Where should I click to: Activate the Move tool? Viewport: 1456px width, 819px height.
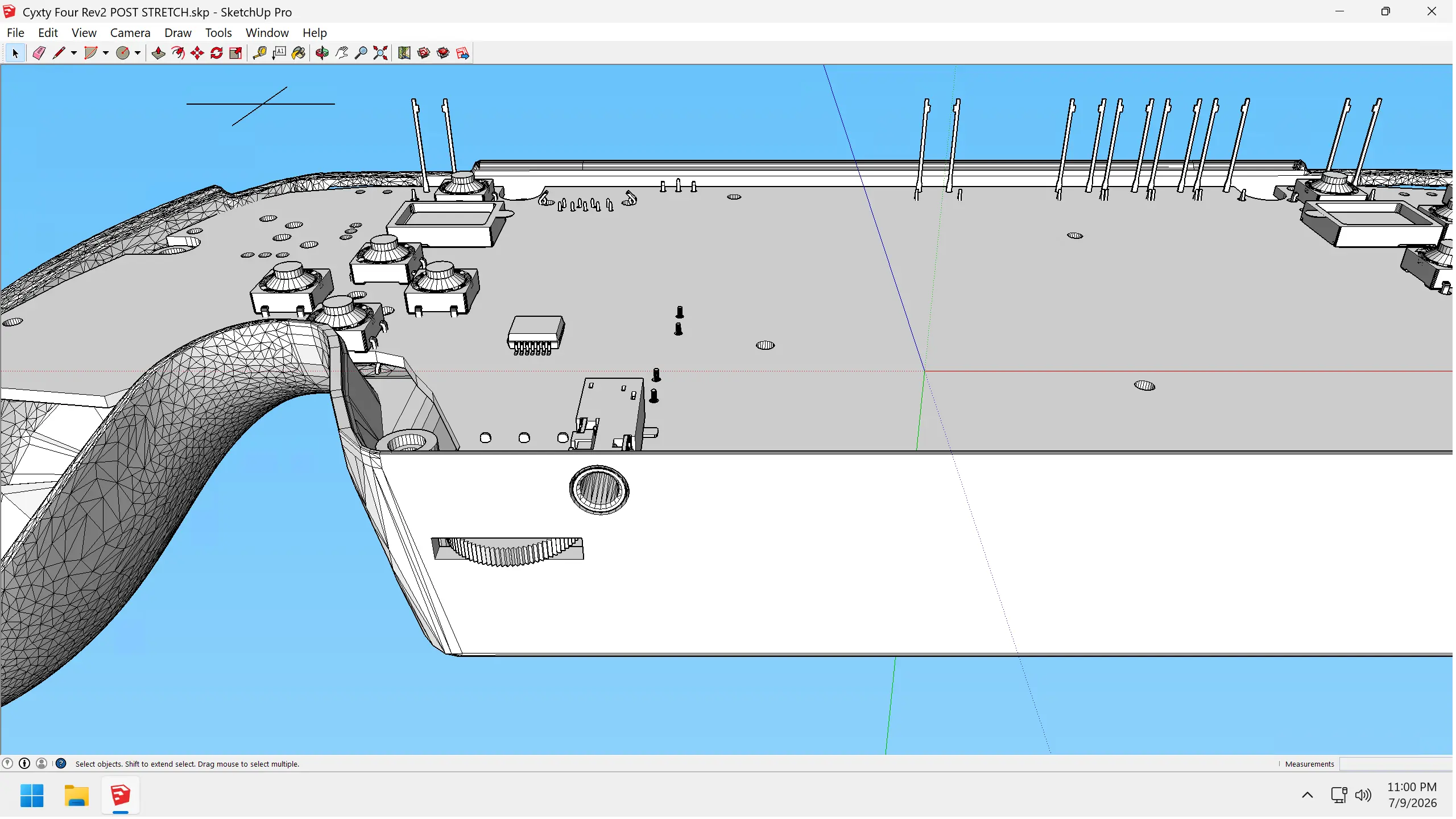coord(197,53)
